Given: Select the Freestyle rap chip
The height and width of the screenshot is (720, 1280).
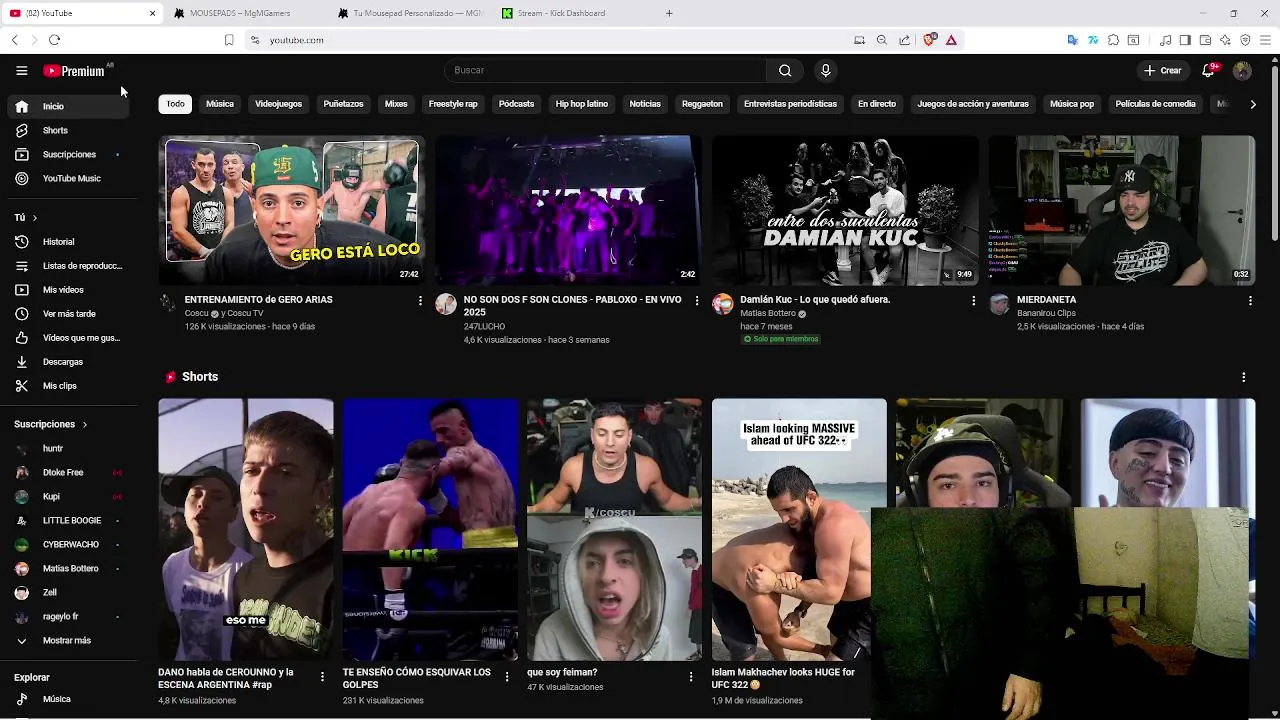Looking at the screenshot, I should click(453, 104).
